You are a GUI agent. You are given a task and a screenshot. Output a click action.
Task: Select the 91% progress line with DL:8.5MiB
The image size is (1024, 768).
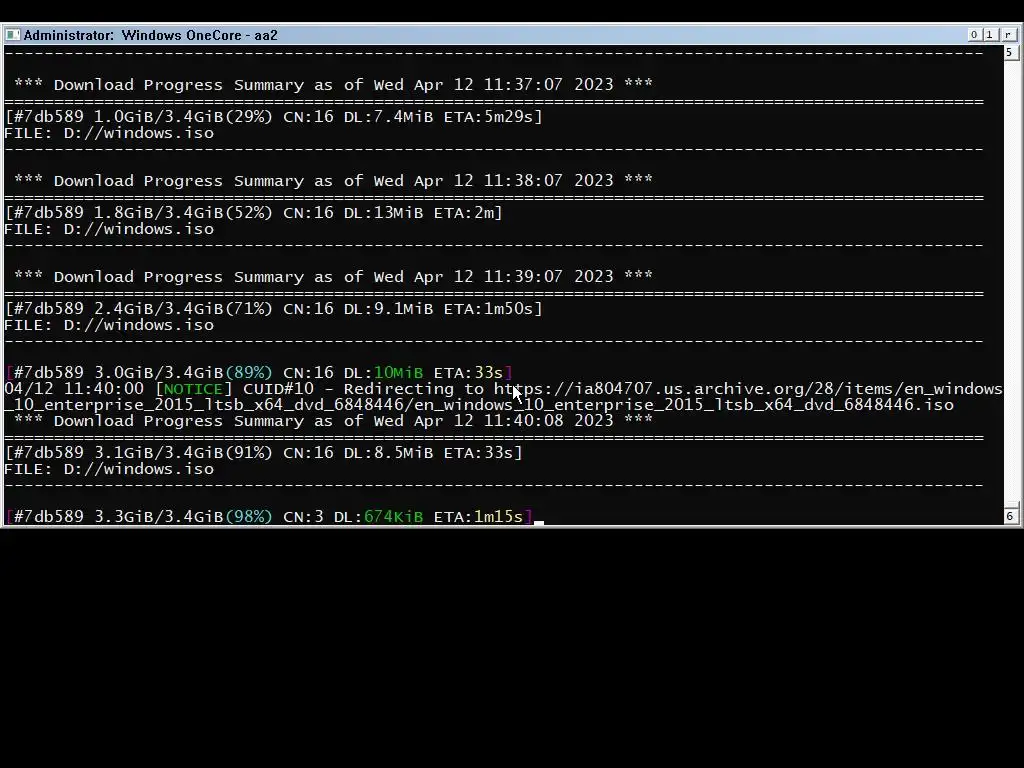click(263, 453)
